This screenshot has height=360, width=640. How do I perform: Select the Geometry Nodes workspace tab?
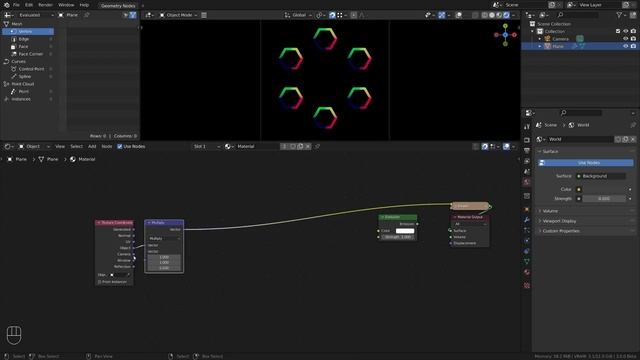point(118,6)
